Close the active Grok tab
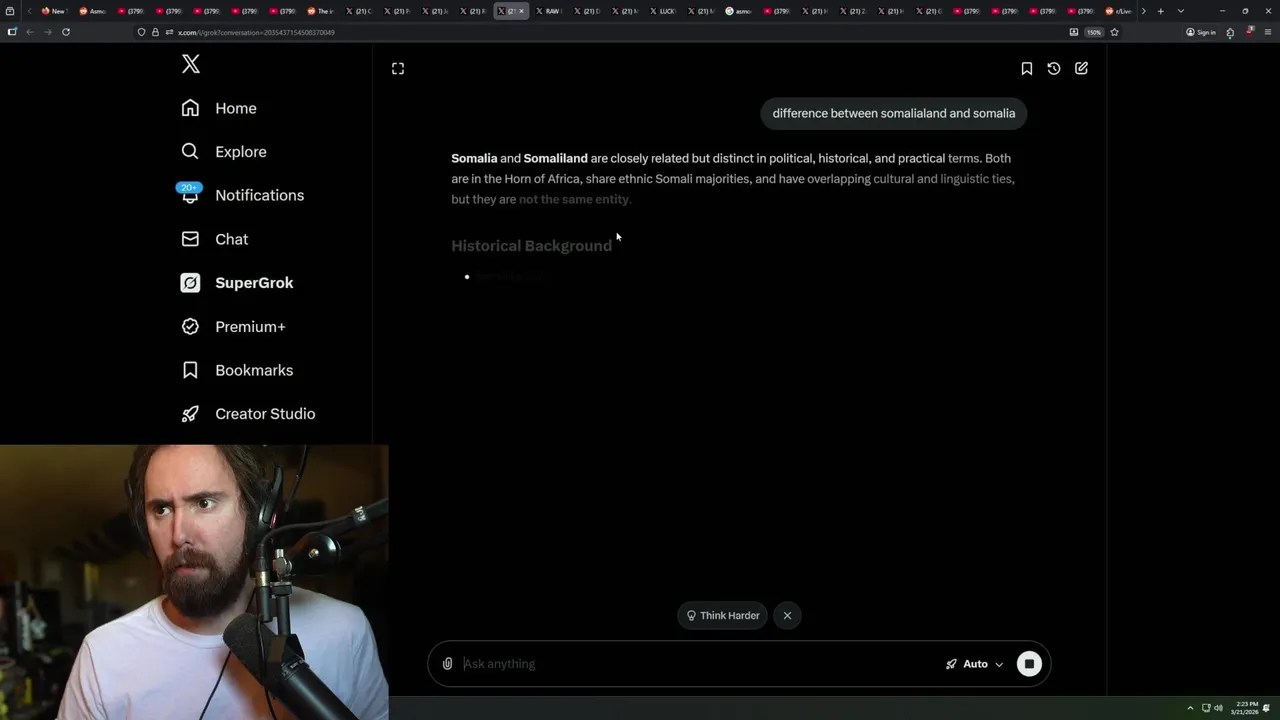This screenshot has height=720, width=1280. click(521, 11)
